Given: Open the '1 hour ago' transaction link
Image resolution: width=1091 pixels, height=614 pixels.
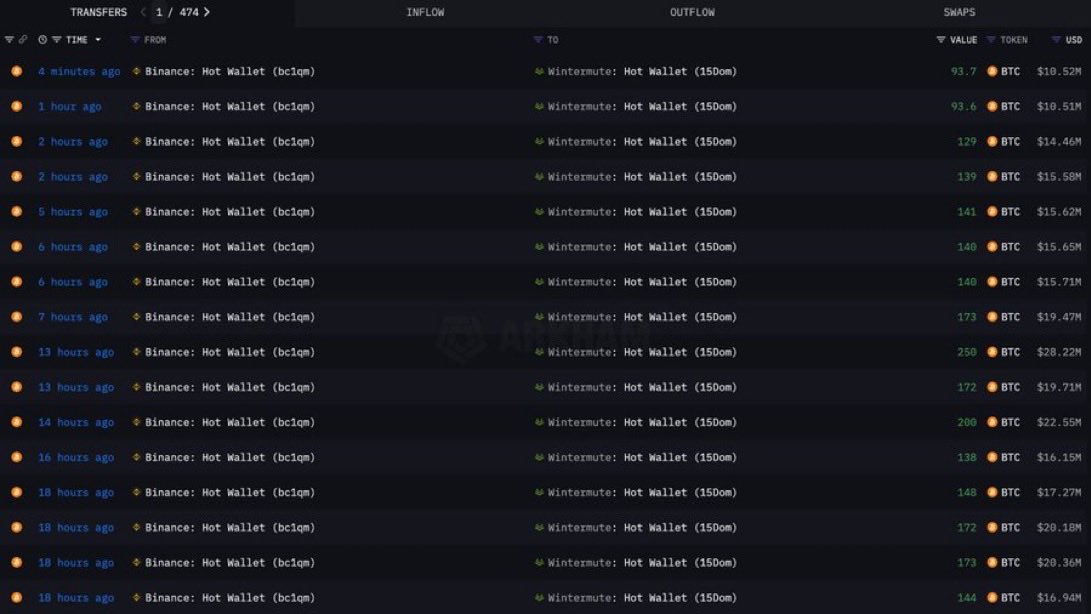Looking at the screenshot, I should (70, 107).
